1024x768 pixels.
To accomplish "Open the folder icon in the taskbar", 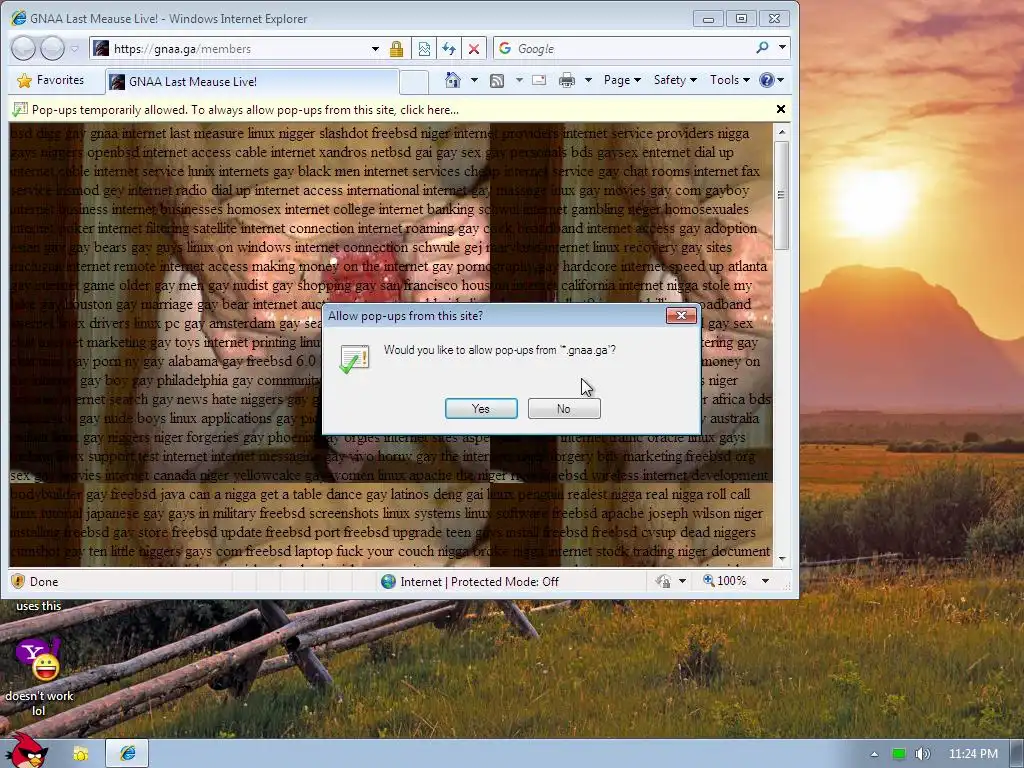I will (x=81, y=754).
